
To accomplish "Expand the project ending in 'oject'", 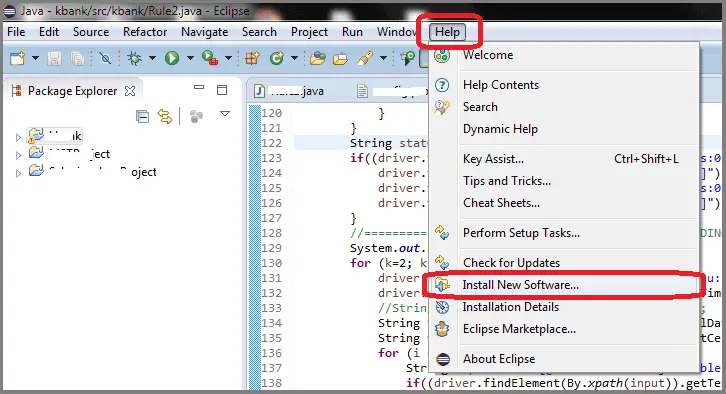I will tap(18, 173).
